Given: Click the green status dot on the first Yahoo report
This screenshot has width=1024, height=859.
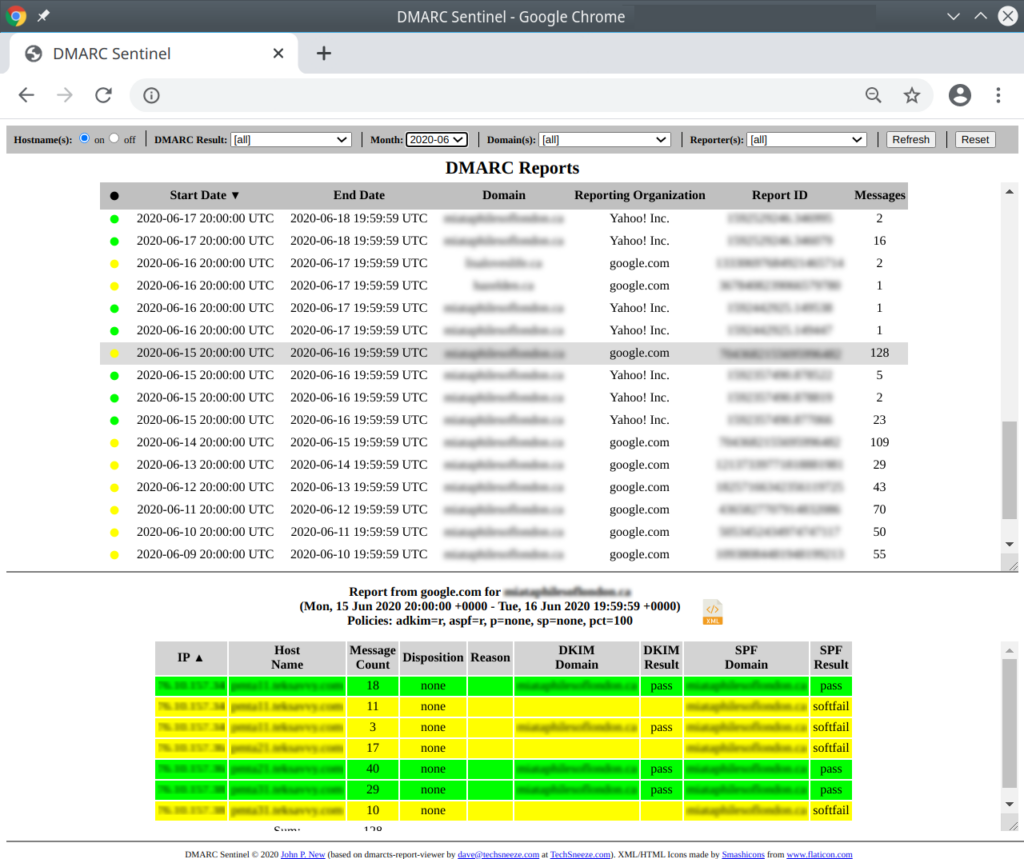Looking at the screenshot, I should click(116, 218).
